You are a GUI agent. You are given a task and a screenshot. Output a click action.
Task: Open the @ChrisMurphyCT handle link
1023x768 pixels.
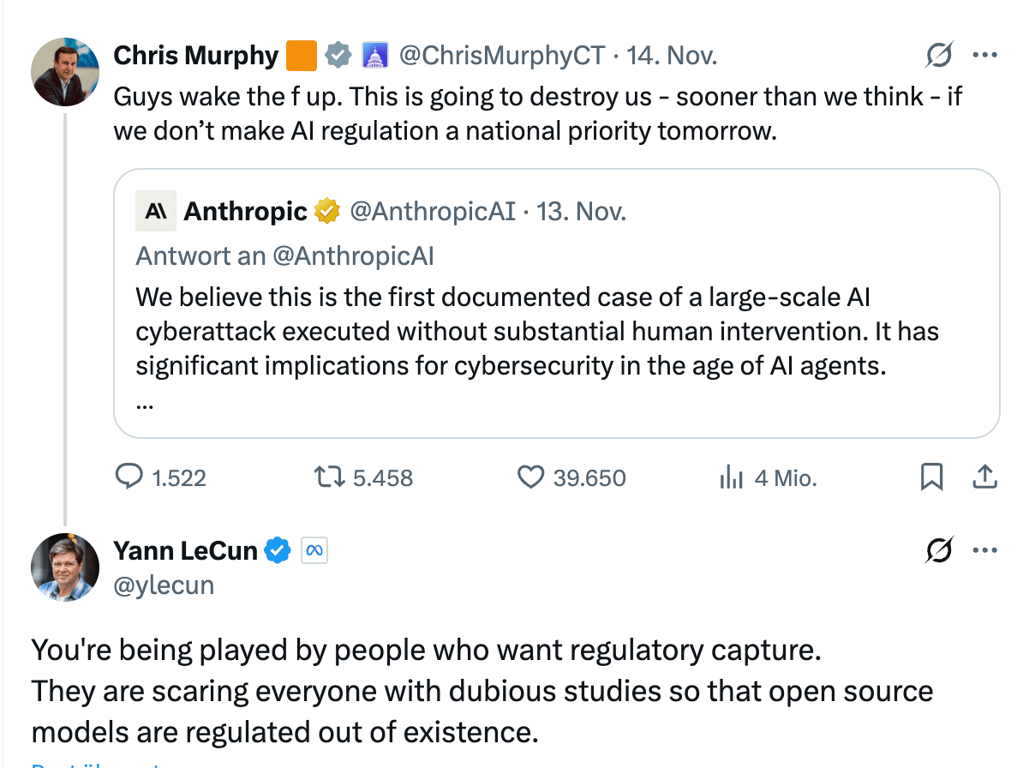[x=502, y=55]
